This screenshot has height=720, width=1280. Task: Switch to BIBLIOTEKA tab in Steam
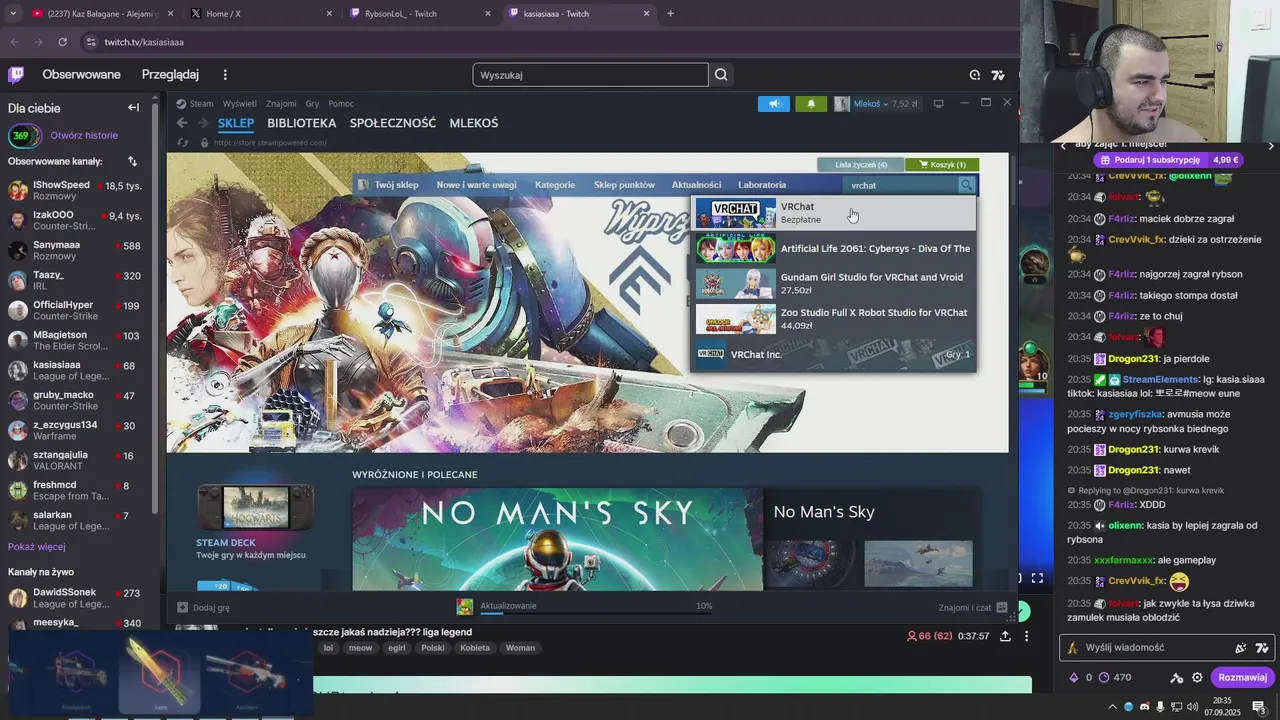tap(302, 123)
